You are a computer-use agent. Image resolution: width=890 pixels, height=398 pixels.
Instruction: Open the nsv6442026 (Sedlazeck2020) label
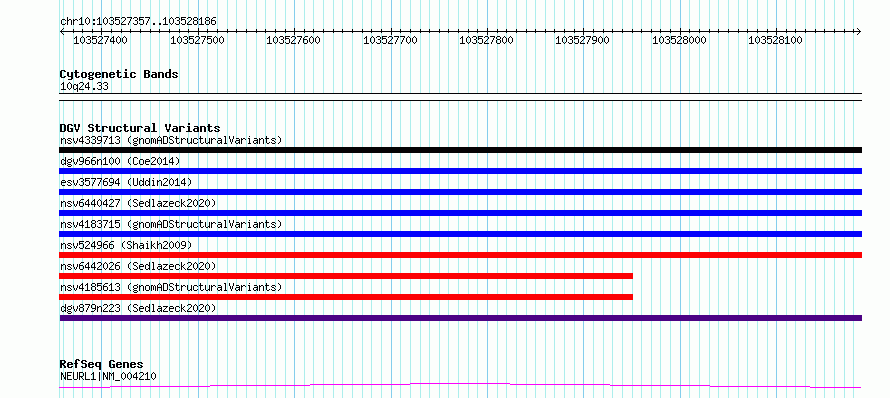pos(138,266)
